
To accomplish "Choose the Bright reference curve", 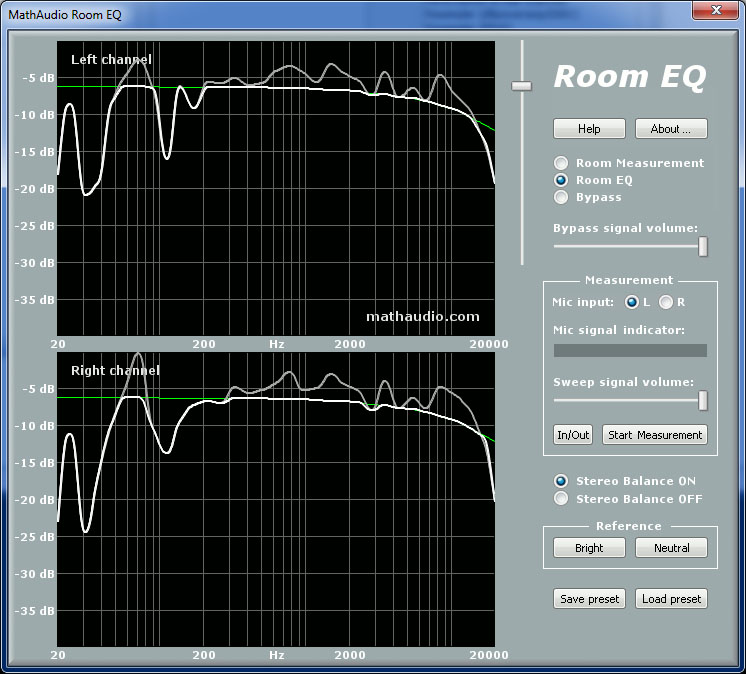I will point(589,548).
